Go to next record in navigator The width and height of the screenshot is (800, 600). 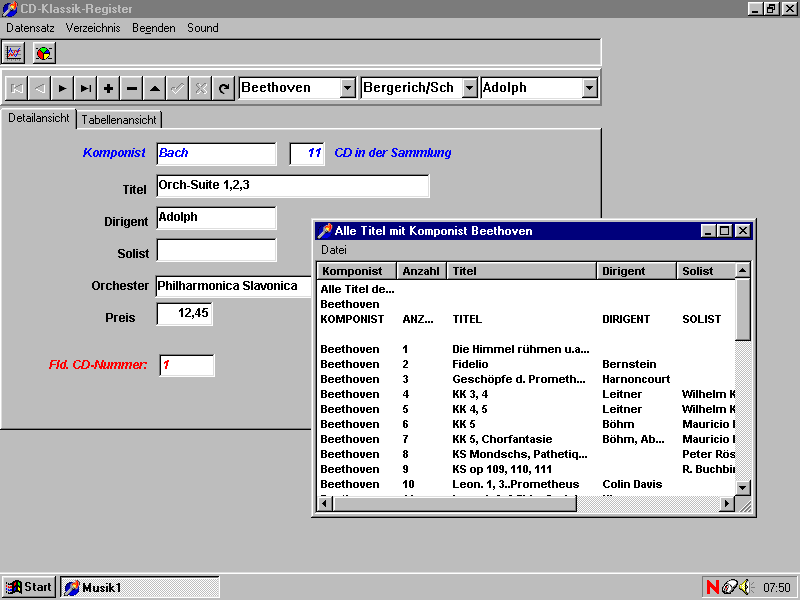click(62, 88)
